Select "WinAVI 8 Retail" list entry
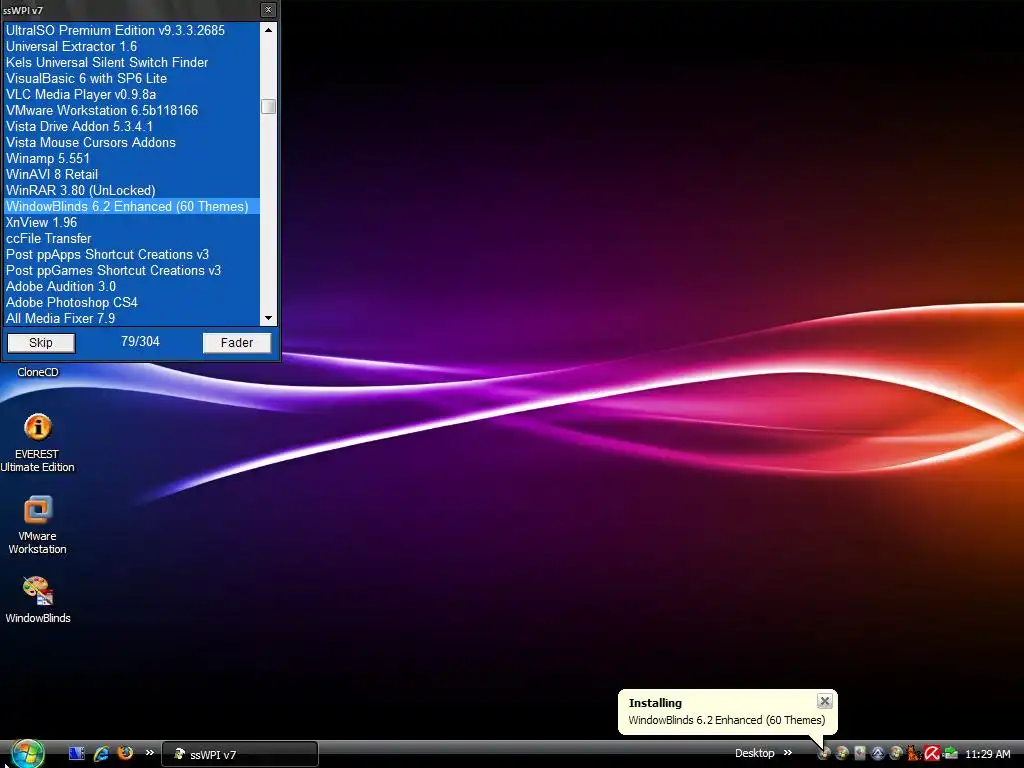Image resolution: width=1024 pixels, height=768 pixels. point(132,174)
